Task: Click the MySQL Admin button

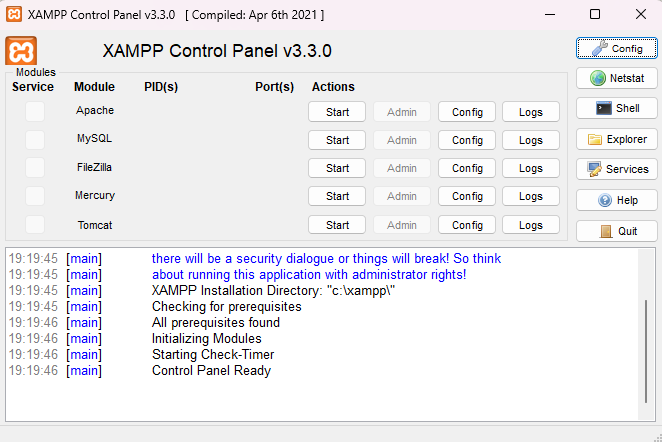Action: click(402, 140)
